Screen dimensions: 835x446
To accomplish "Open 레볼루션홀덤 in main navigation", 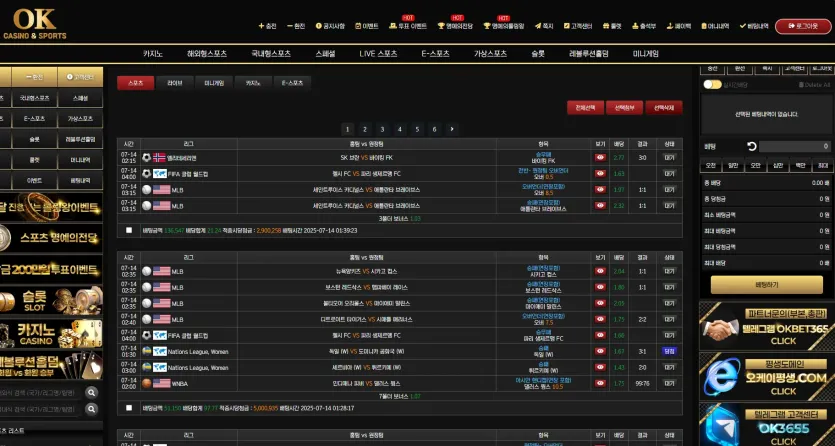I will click(x=588, y=54).
